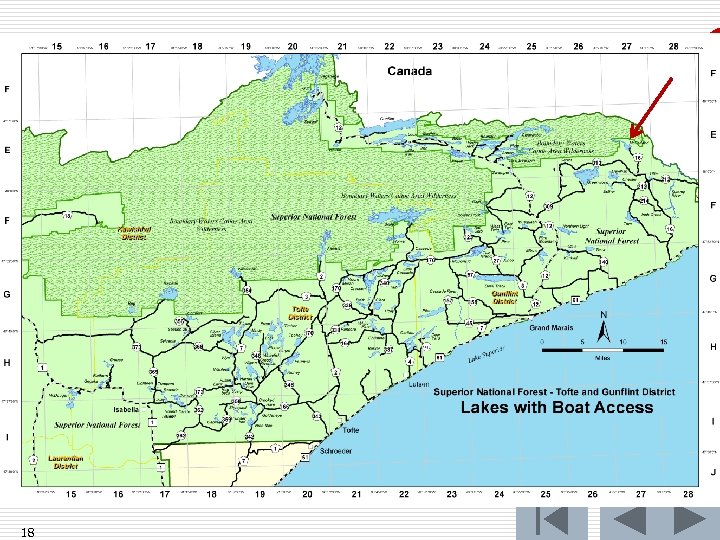Select the 'Kawishiwi District' orange label
720x540 pixels.
[134, 233]
